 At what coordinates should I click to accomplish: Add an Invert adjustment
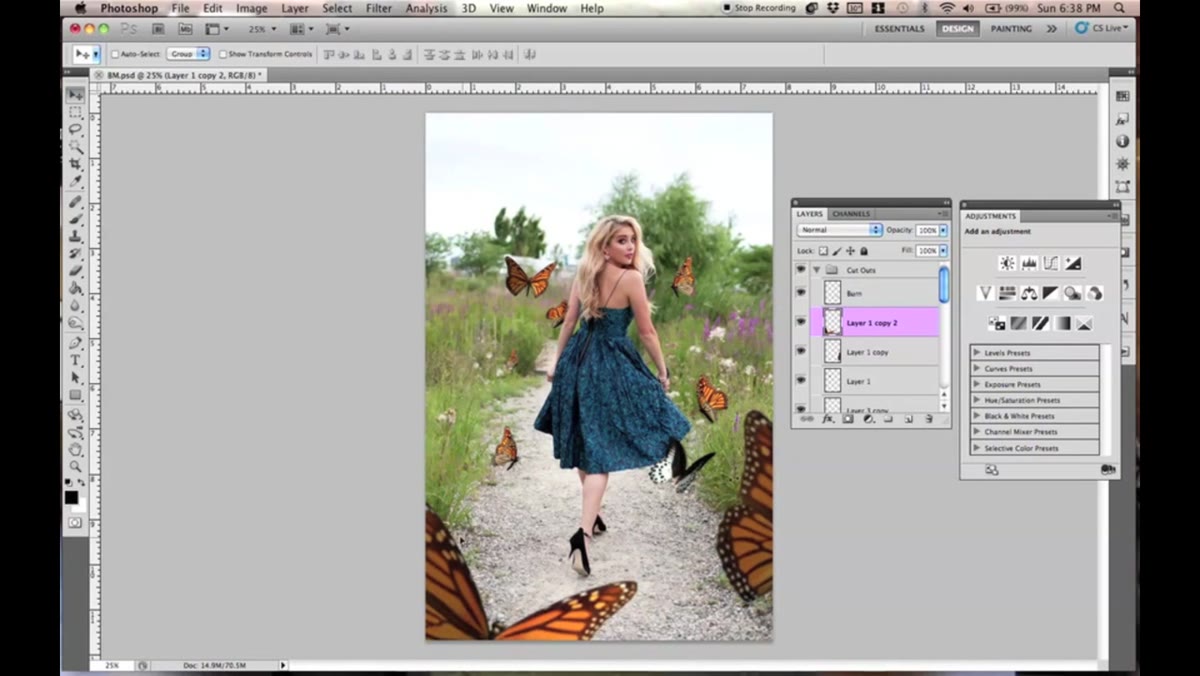997,323
